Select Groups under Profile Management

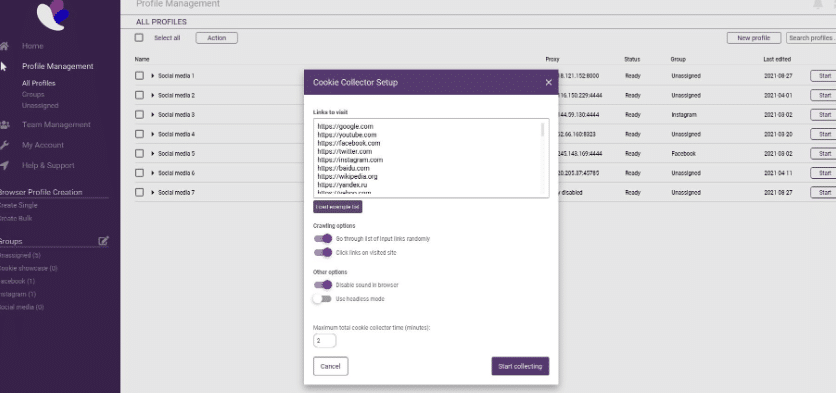pyautogui.click(x=33, y=94)
